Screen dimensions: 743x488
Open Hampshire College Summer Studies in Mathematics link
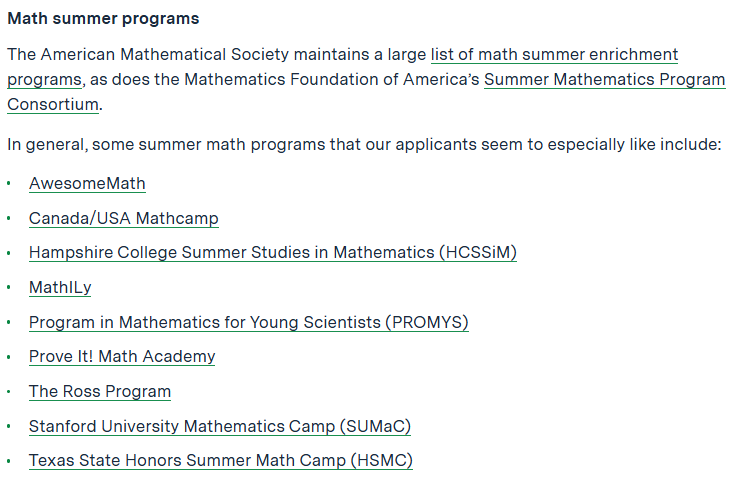click(x=272, y=252)
